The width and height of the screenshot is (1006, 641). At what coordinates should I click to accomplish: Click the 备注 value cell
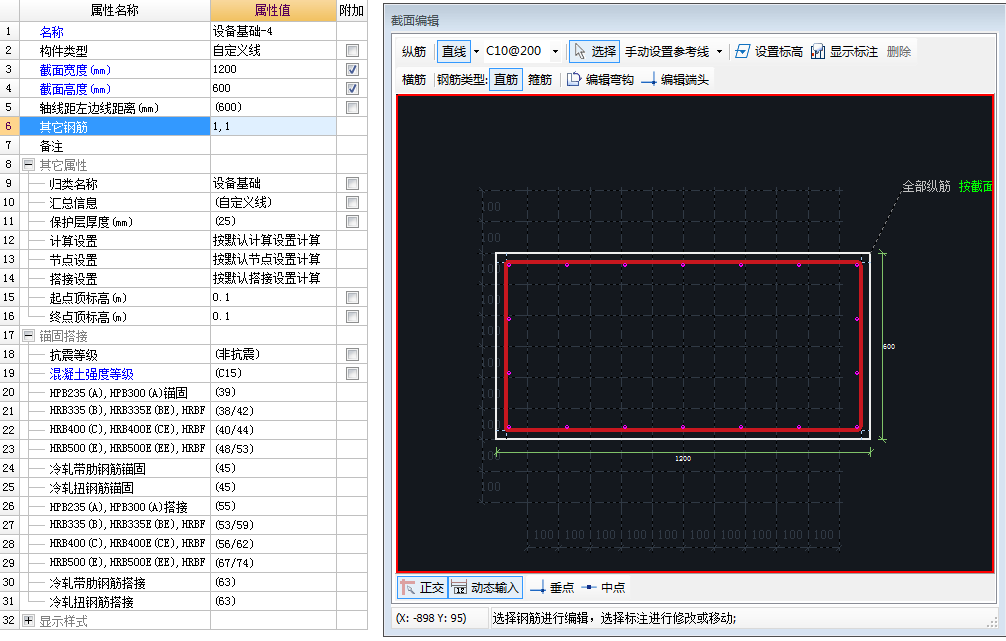coord(273,146)
